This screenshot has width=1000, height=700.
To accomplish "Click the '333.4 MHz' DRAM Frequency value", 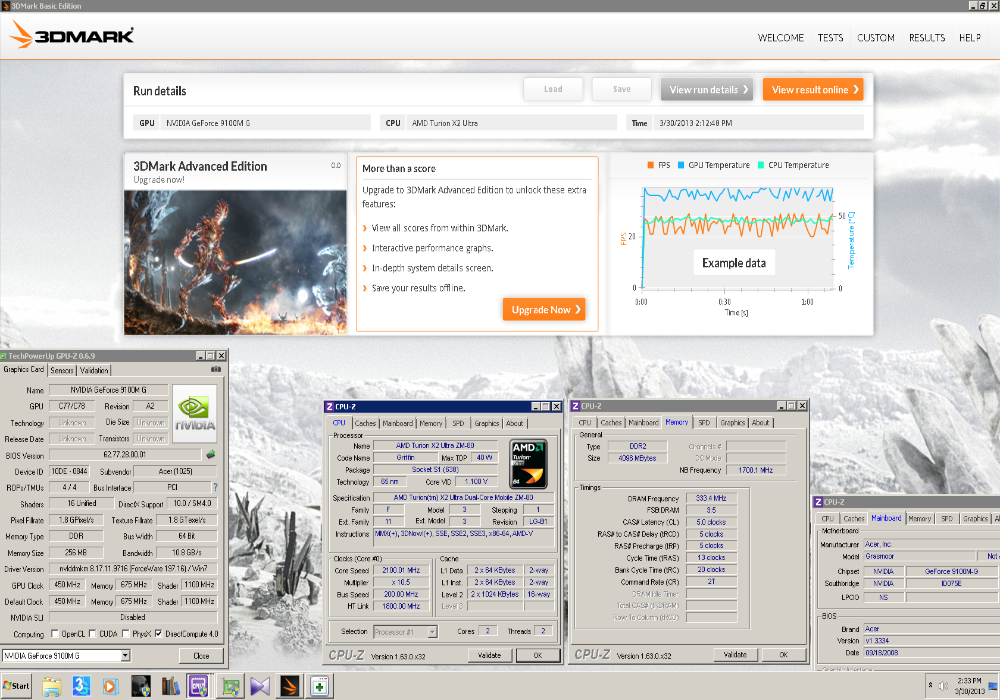I will click(x=711, y=498).
